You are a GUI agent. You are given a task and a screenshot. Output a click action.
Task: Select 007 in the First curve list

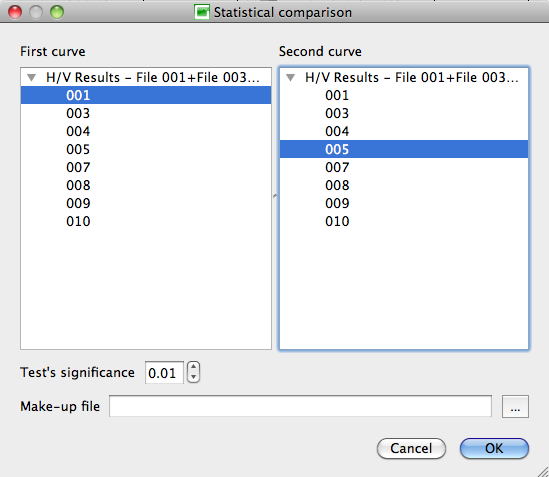point(146,167)
